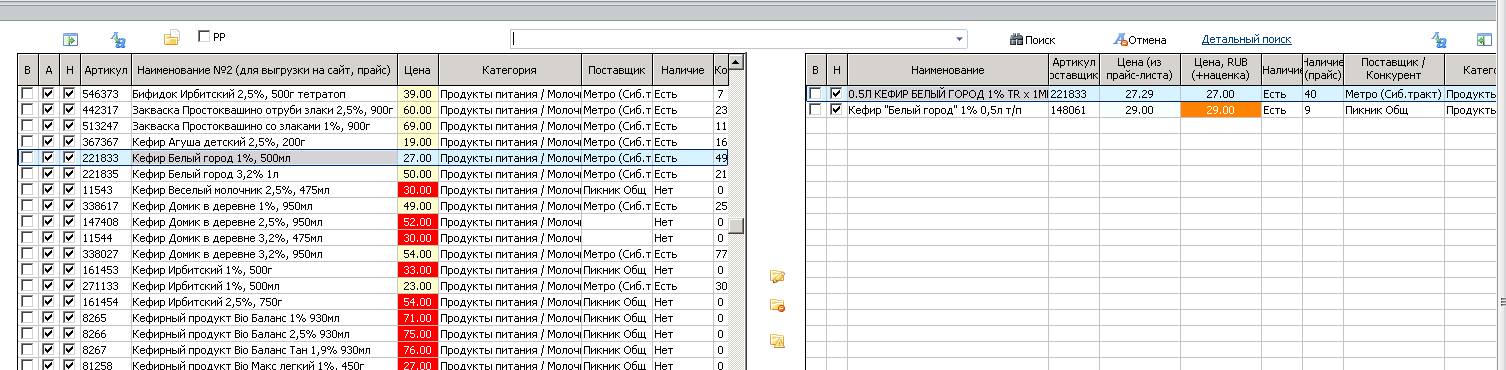Click the Артикул поставщика column header
Screen dimensions: 1506x370
tap(1074, 70)
